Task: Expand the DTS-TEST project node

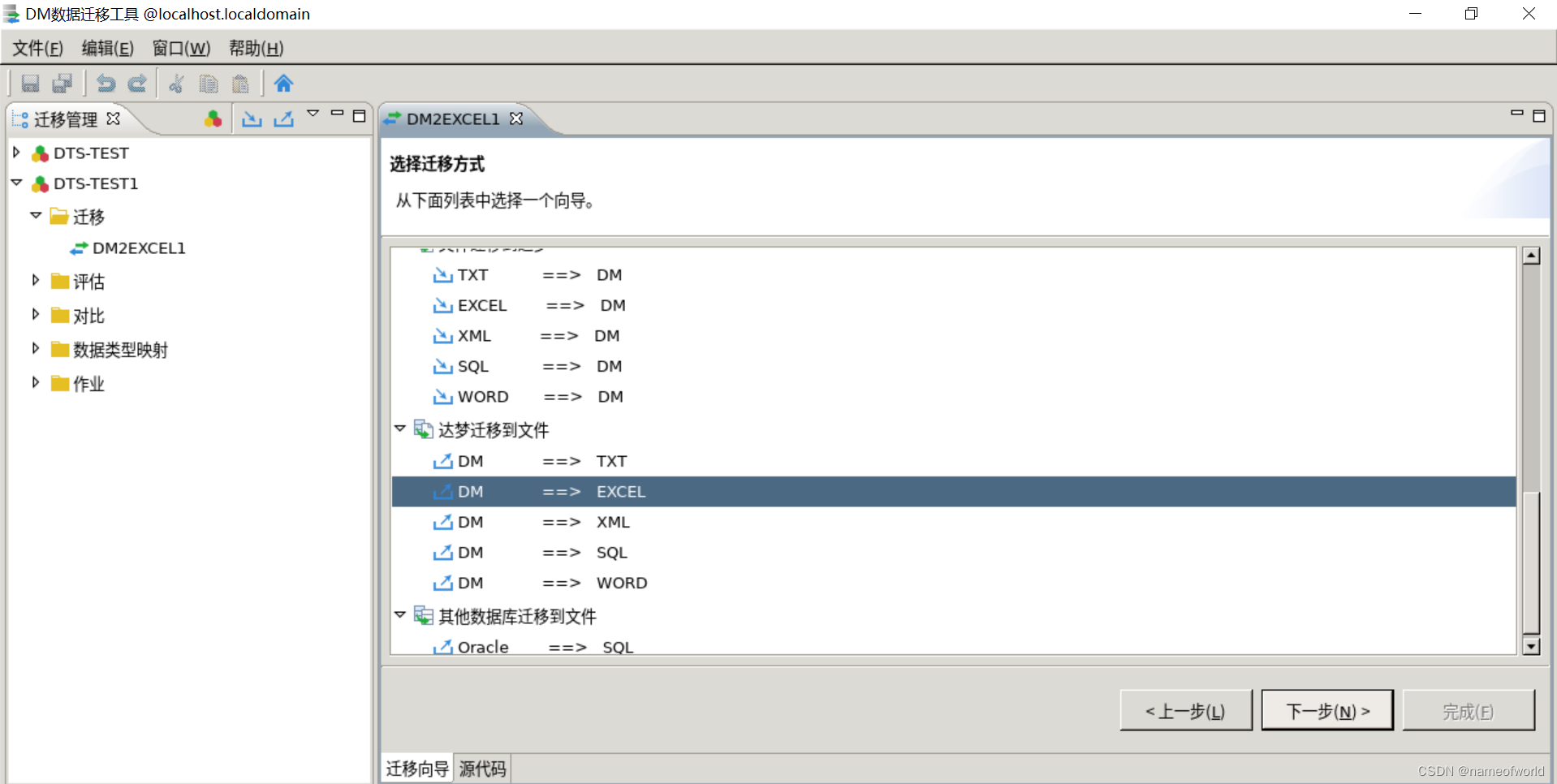Action: [16, 152]
